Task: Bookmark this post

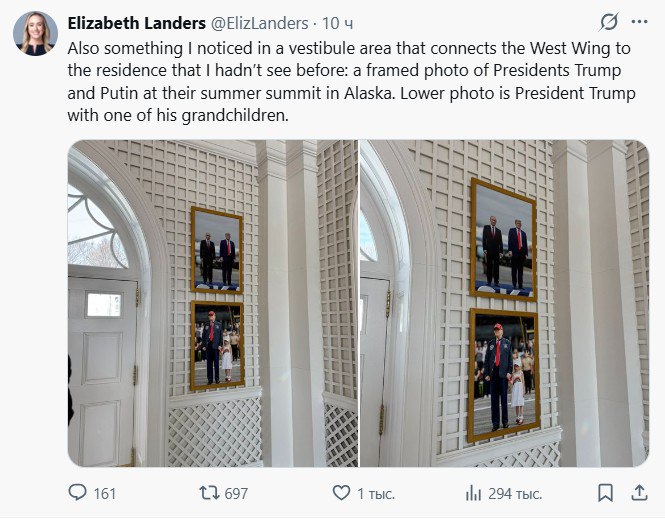Action: 605,493
